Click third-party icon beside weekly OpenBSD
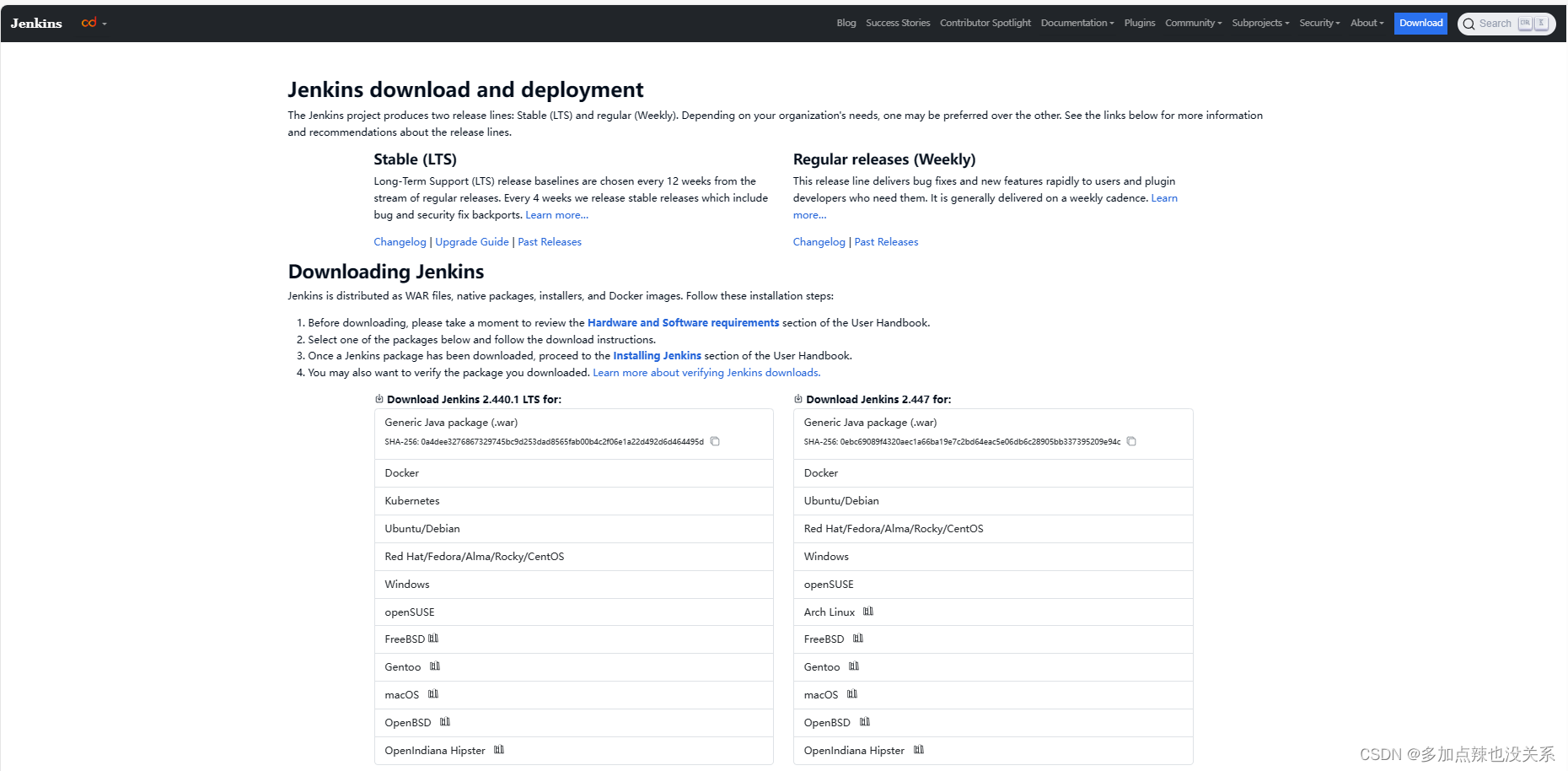The height and width of the screenshot is (771, 1568). (x=865, y=722)
